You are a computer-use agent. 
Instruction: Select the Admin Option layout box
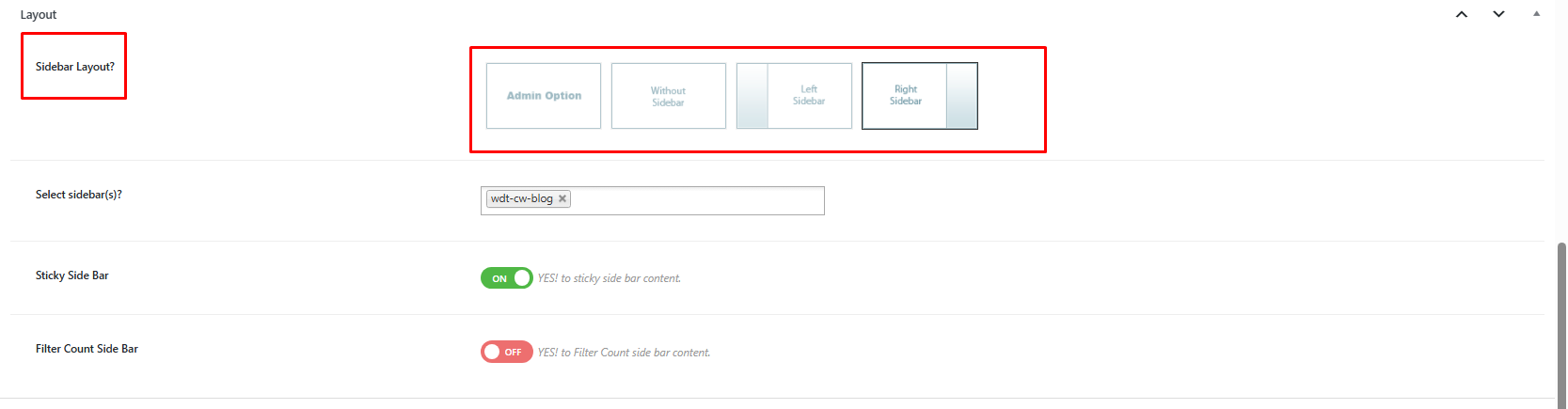[x=544, y=96]
